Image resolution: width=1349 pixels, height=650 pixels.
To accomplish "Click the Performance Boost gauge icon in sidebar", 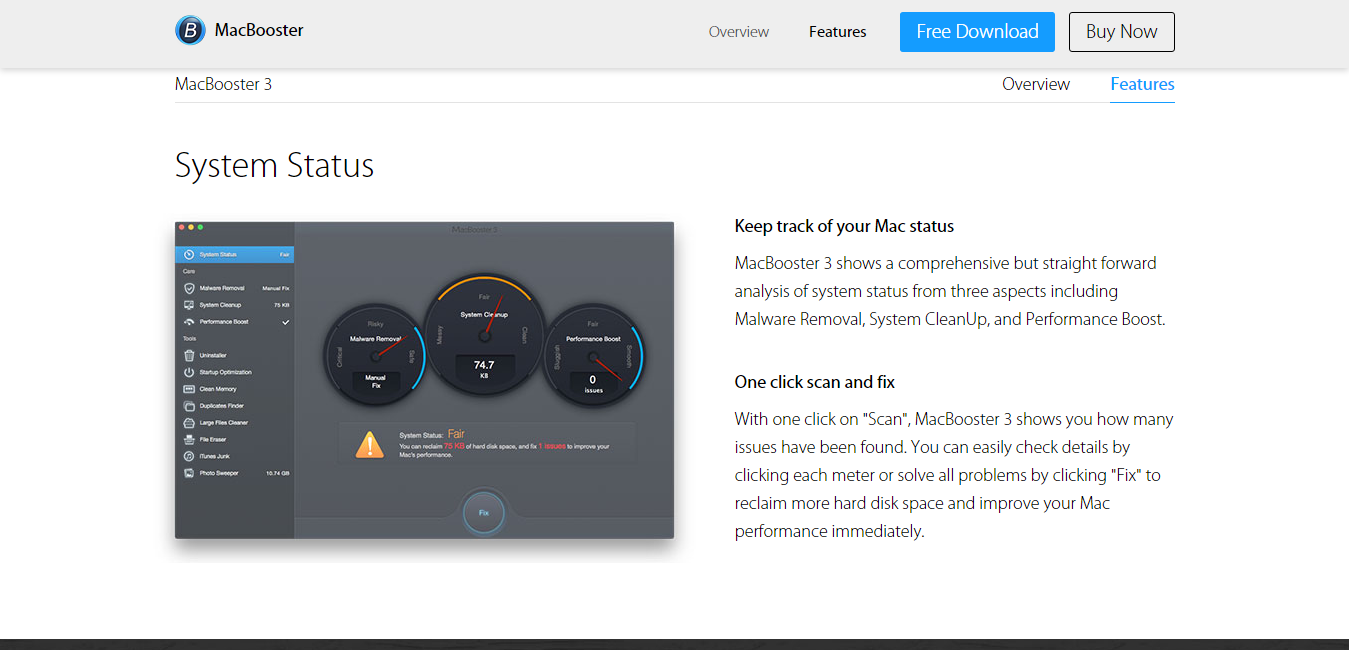I will tap(189, 322).
